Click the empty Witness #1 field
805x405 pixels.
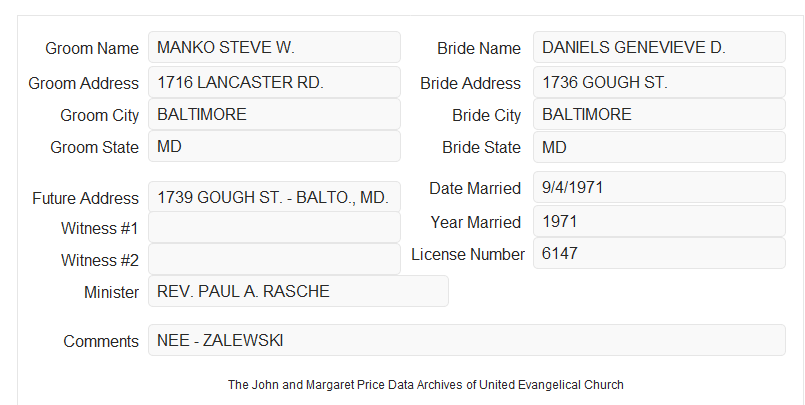(274, 227)
